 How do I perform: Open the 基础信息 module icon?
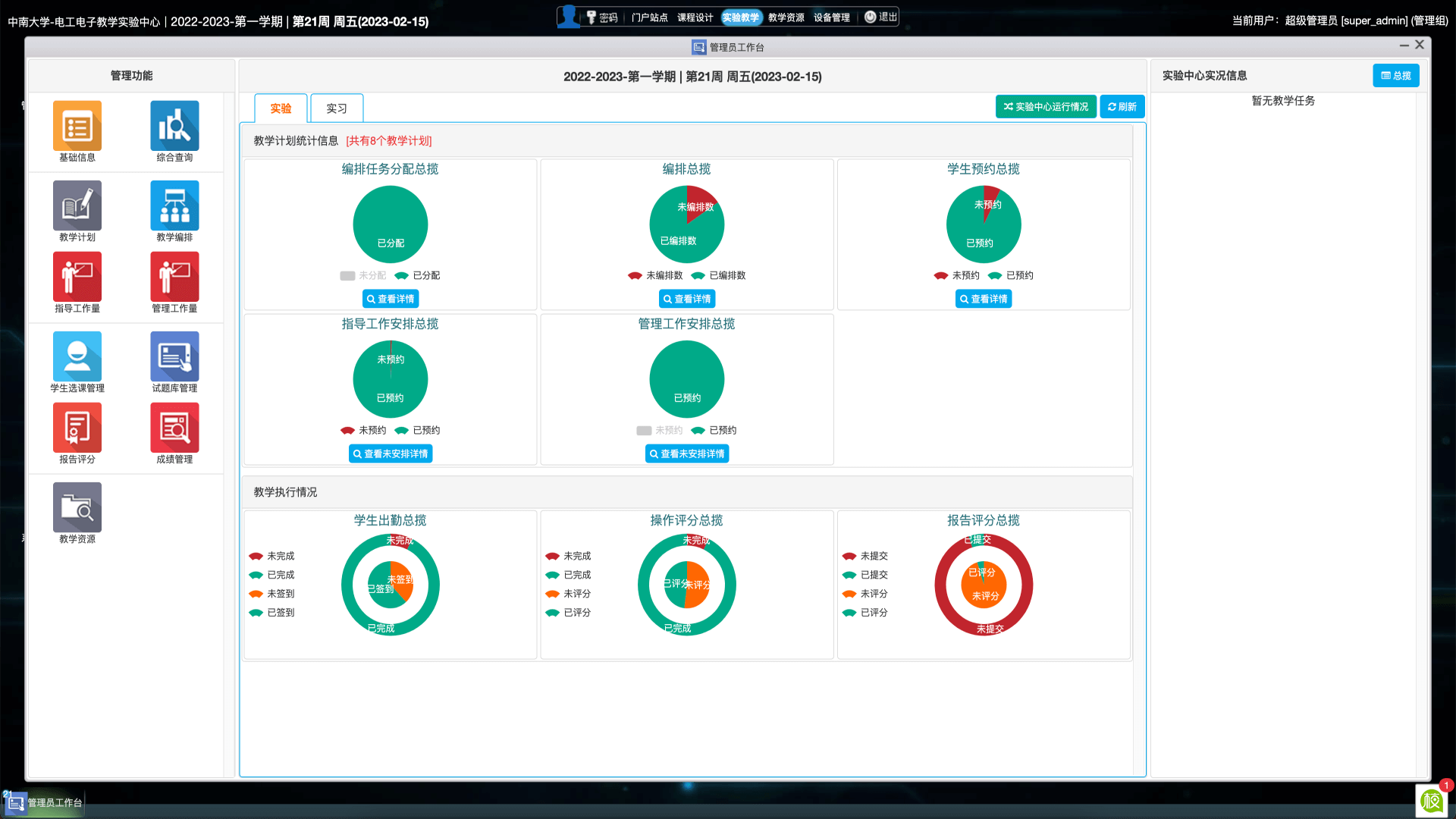(x=77, y=127)
